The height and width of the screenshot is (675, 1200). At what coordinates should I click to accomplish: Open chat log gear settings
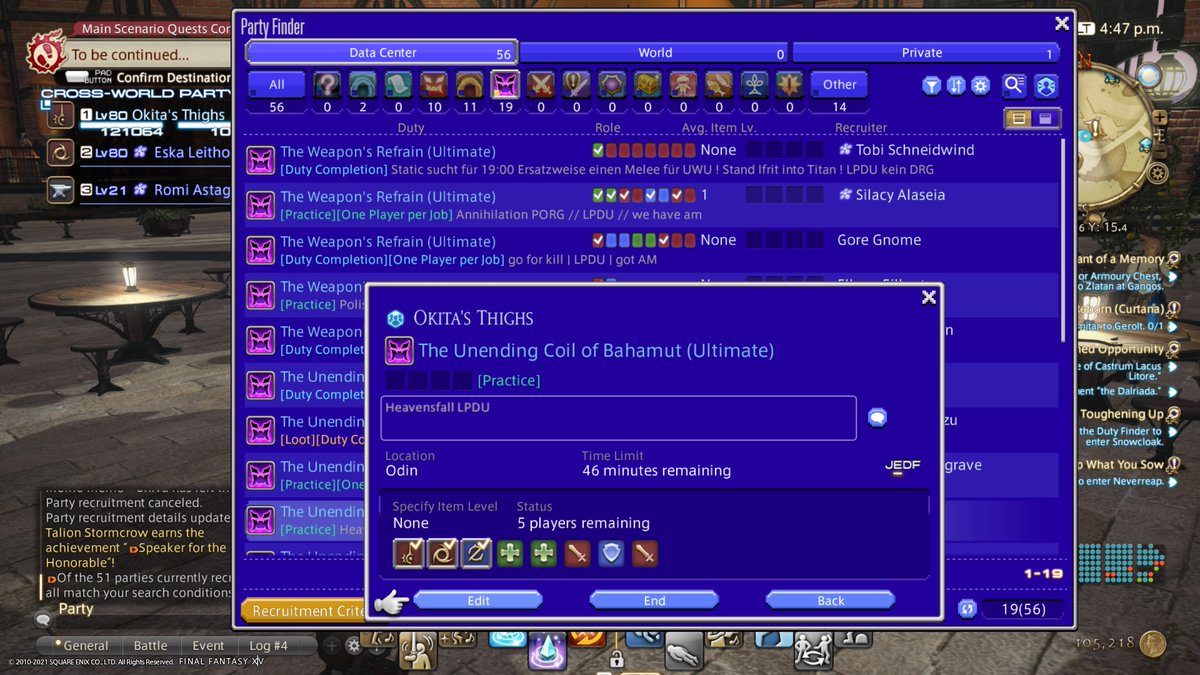coord(352,646)
